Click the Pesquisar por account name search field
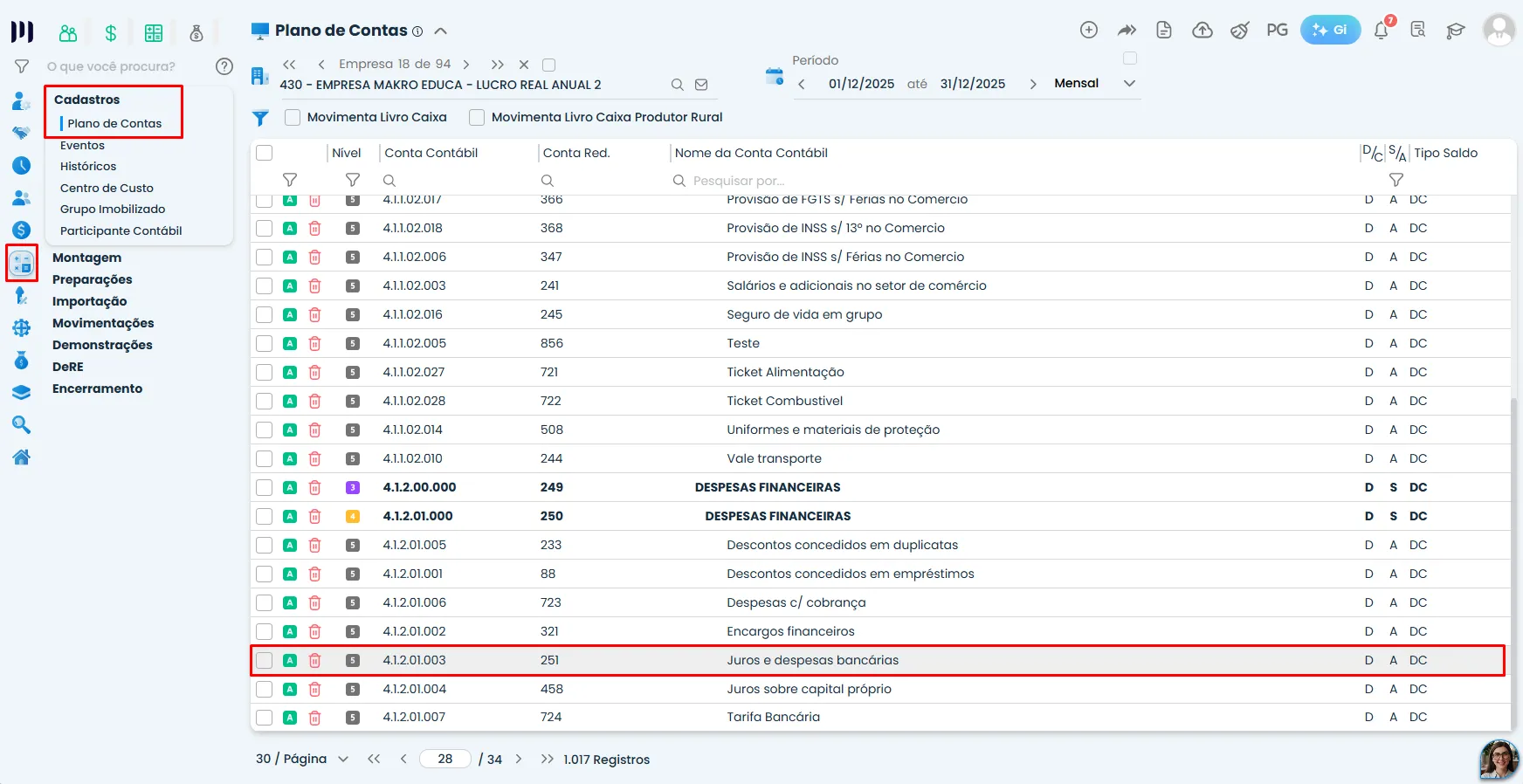The height and width of the screenshot is (784, 1523). tap(1013, 181)
